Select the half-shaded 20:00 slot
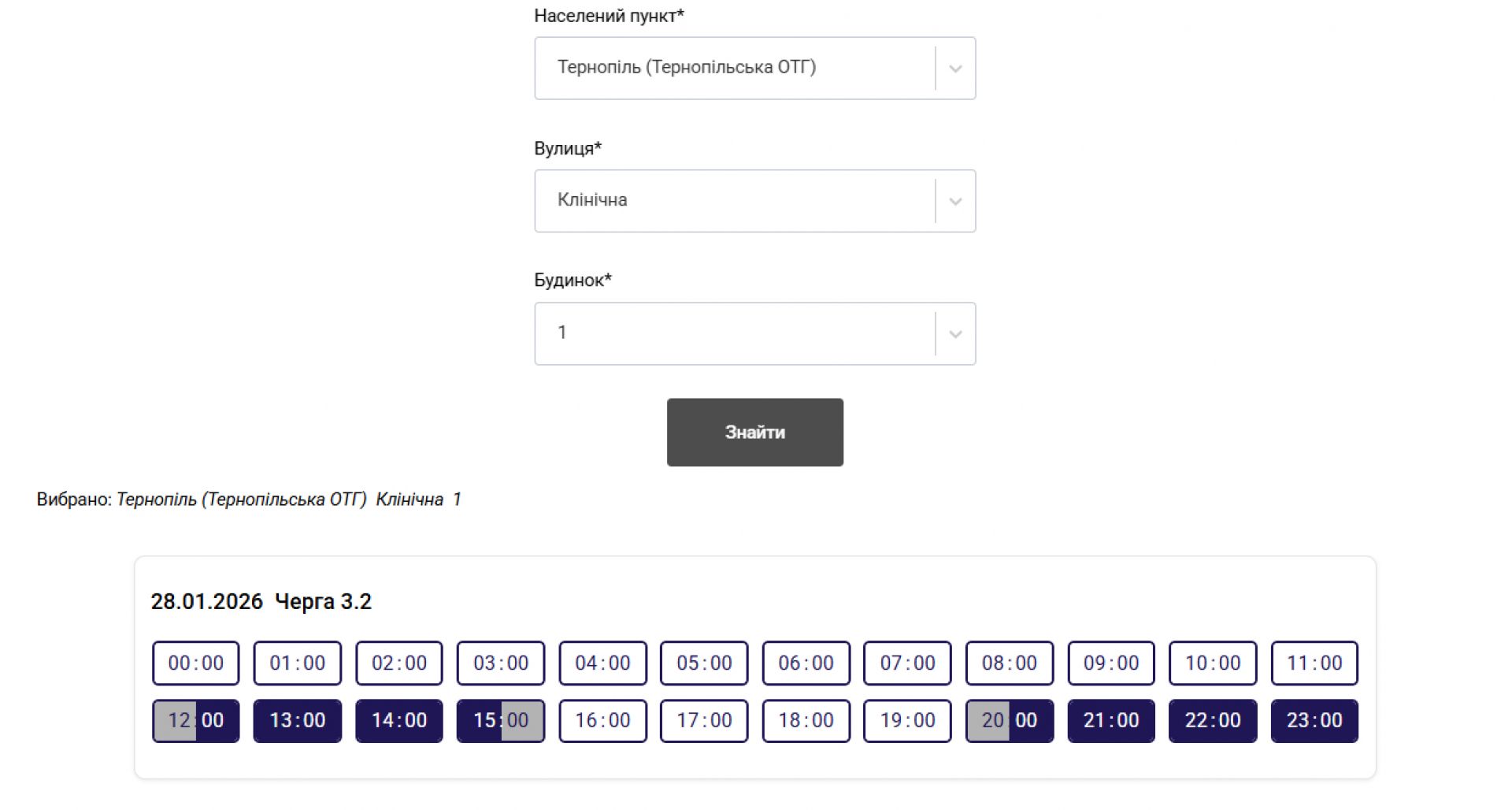The image size is (1512, 810). pyautogui.click(x=1009, y=720)
